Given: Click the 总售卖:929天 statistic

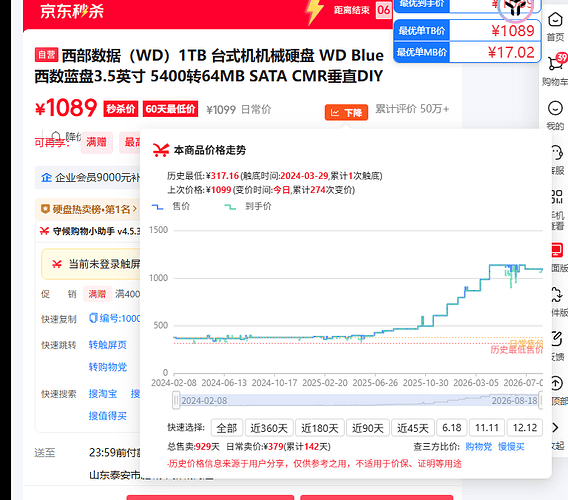Looking at the screenshot, I should pyautogui.click(x=193, y=446).
